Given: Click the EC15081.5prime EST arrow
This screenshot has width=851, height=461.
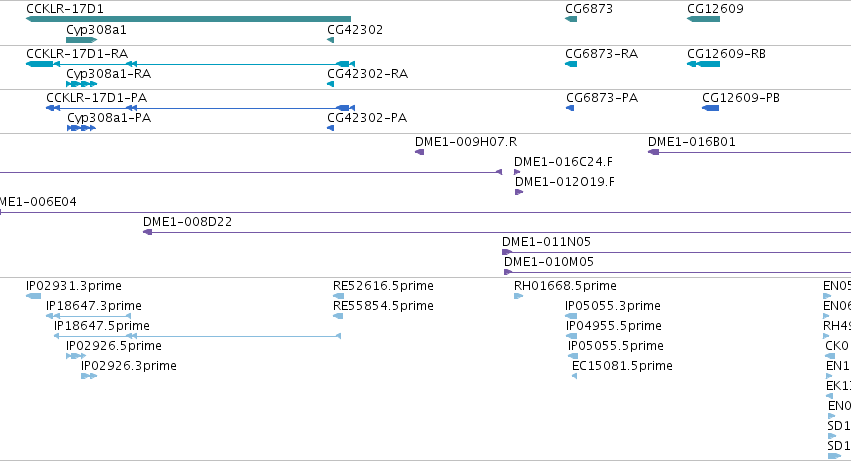Looking at the screenshot, I should coord(574,376).
